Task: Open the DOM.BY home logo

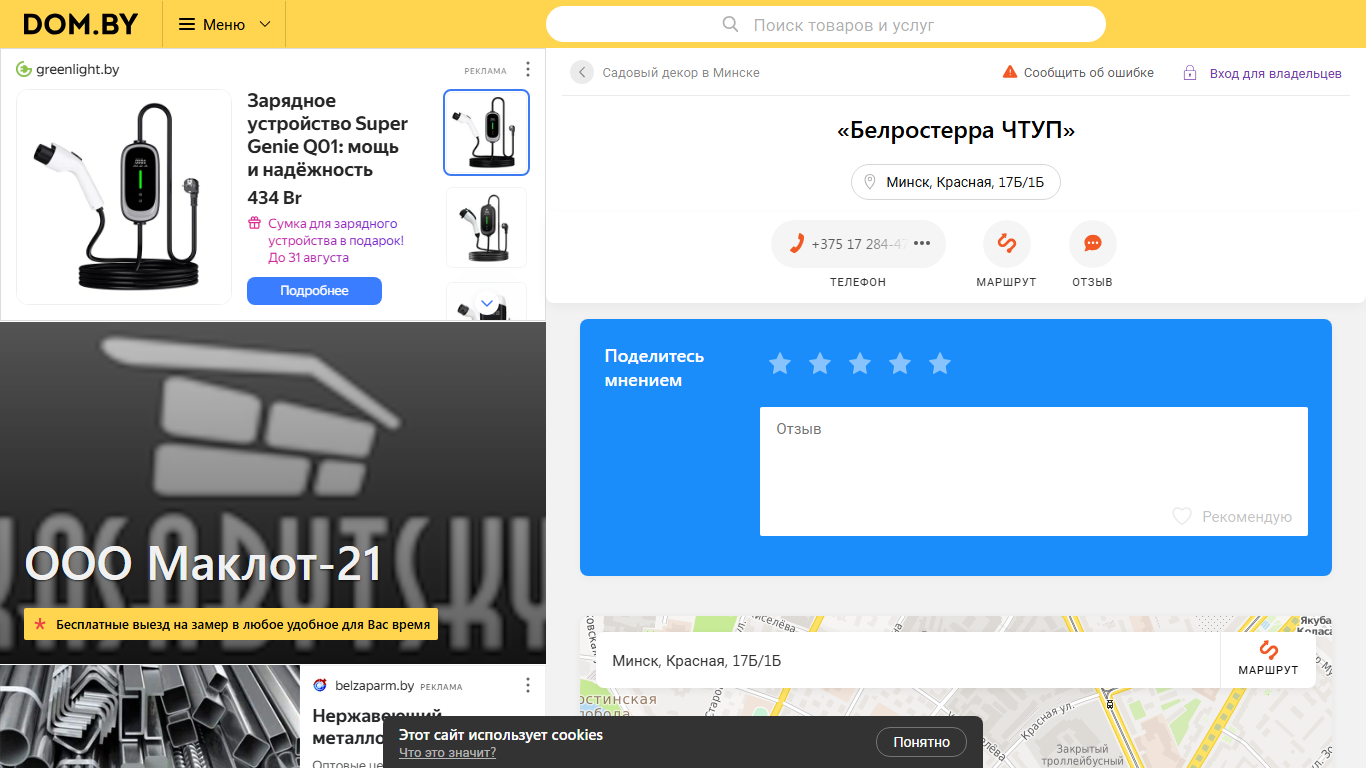Action: point(81,24)
